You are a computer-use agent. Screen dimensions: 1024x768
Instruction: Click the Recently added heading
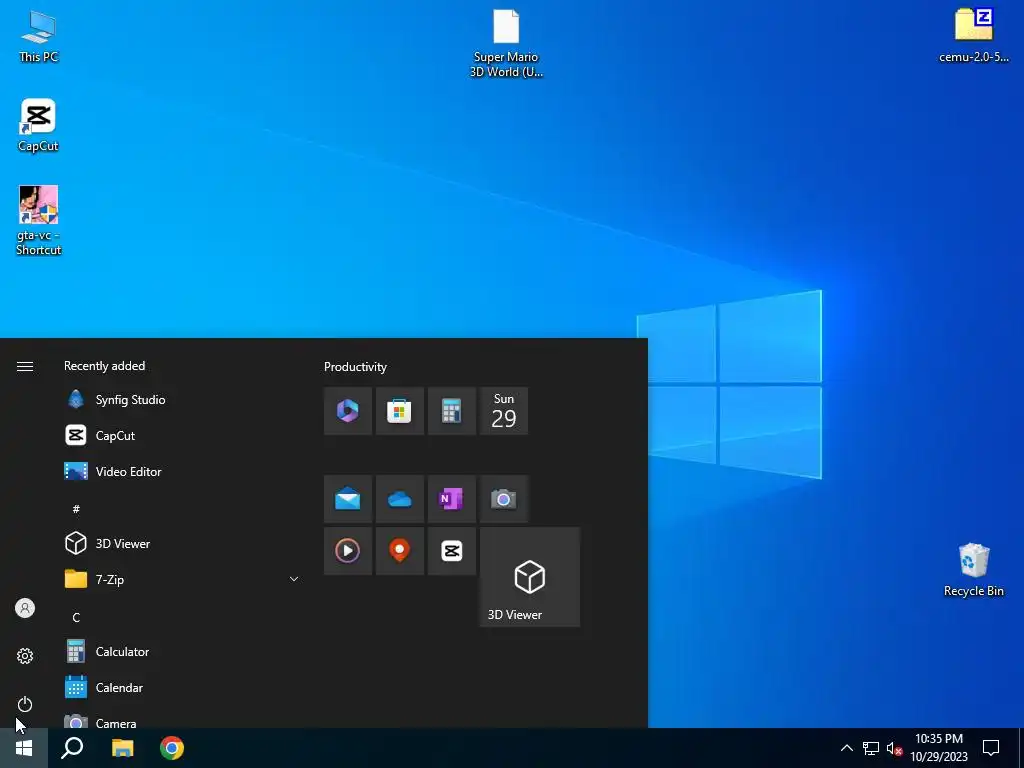[104, 366]
